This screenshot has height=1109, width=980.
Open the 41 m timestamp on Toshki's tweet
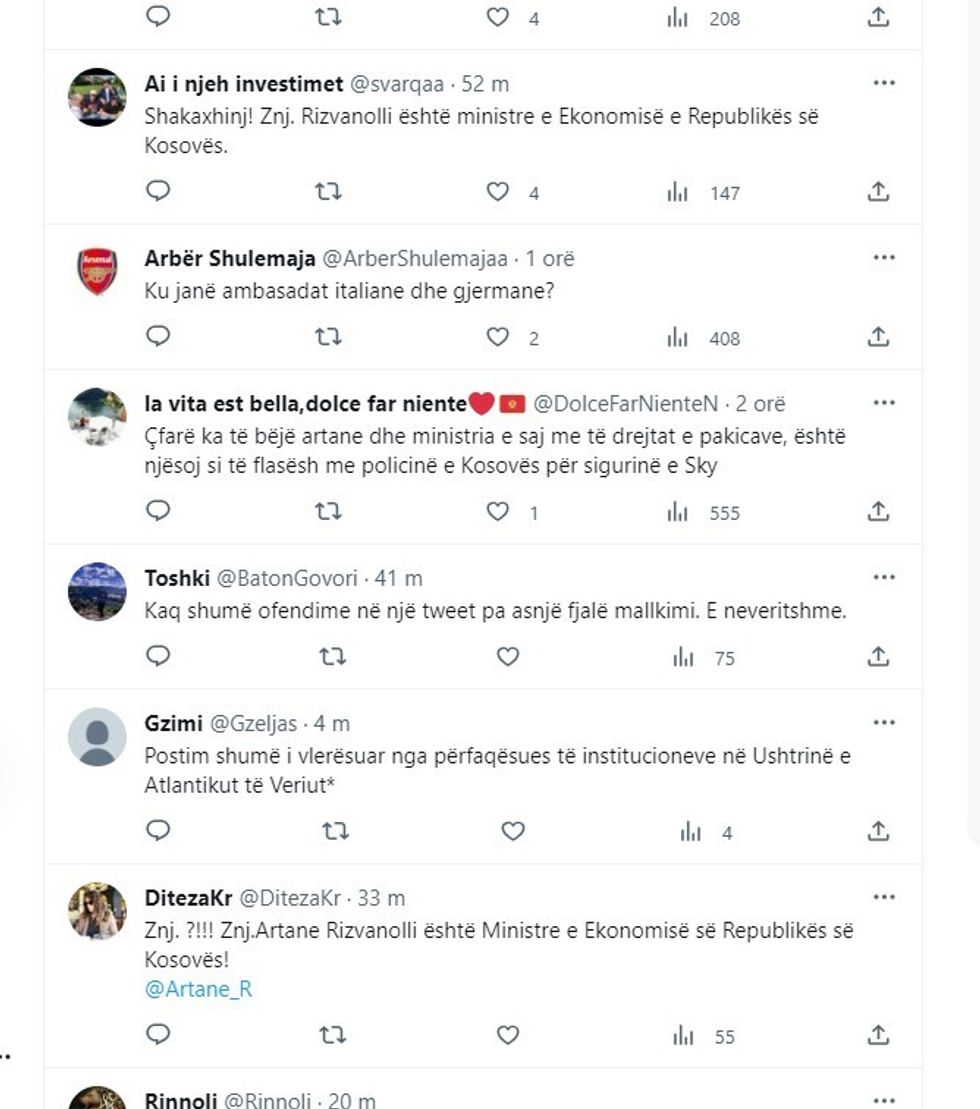tap(397, 578)
